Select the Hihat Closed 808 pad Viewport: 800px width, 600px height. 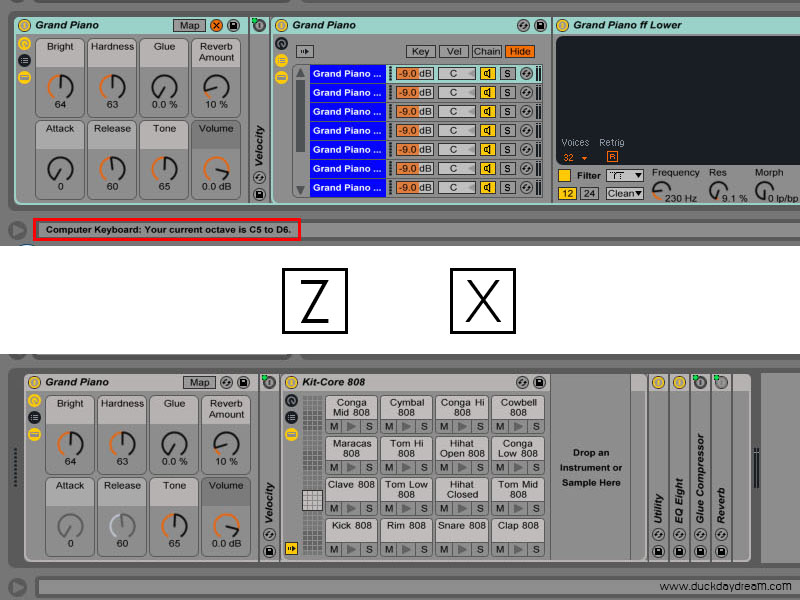coord(462,490)
